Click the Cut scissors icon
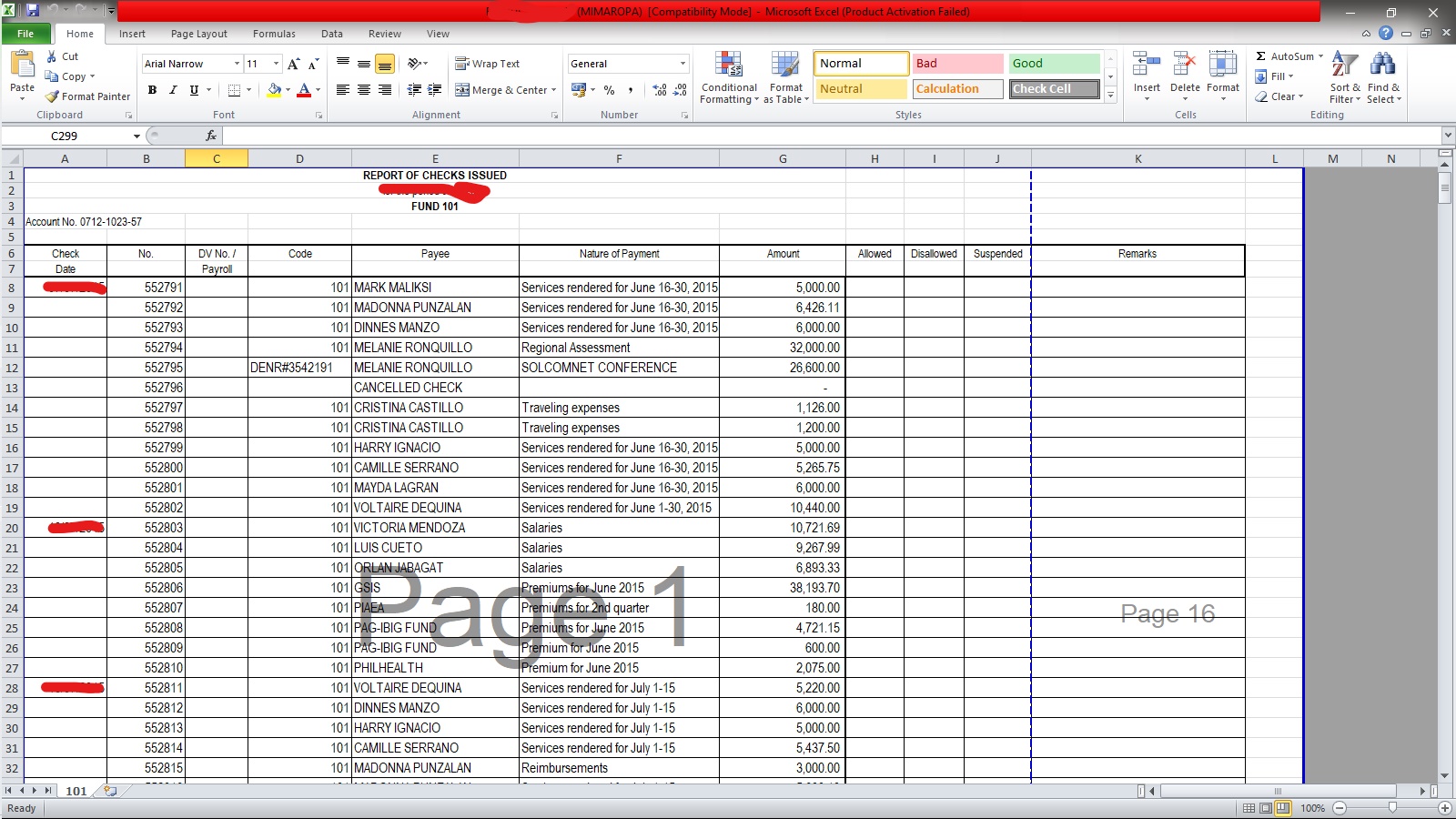Viewport: 1456px width, 819px height. (52, 56)
